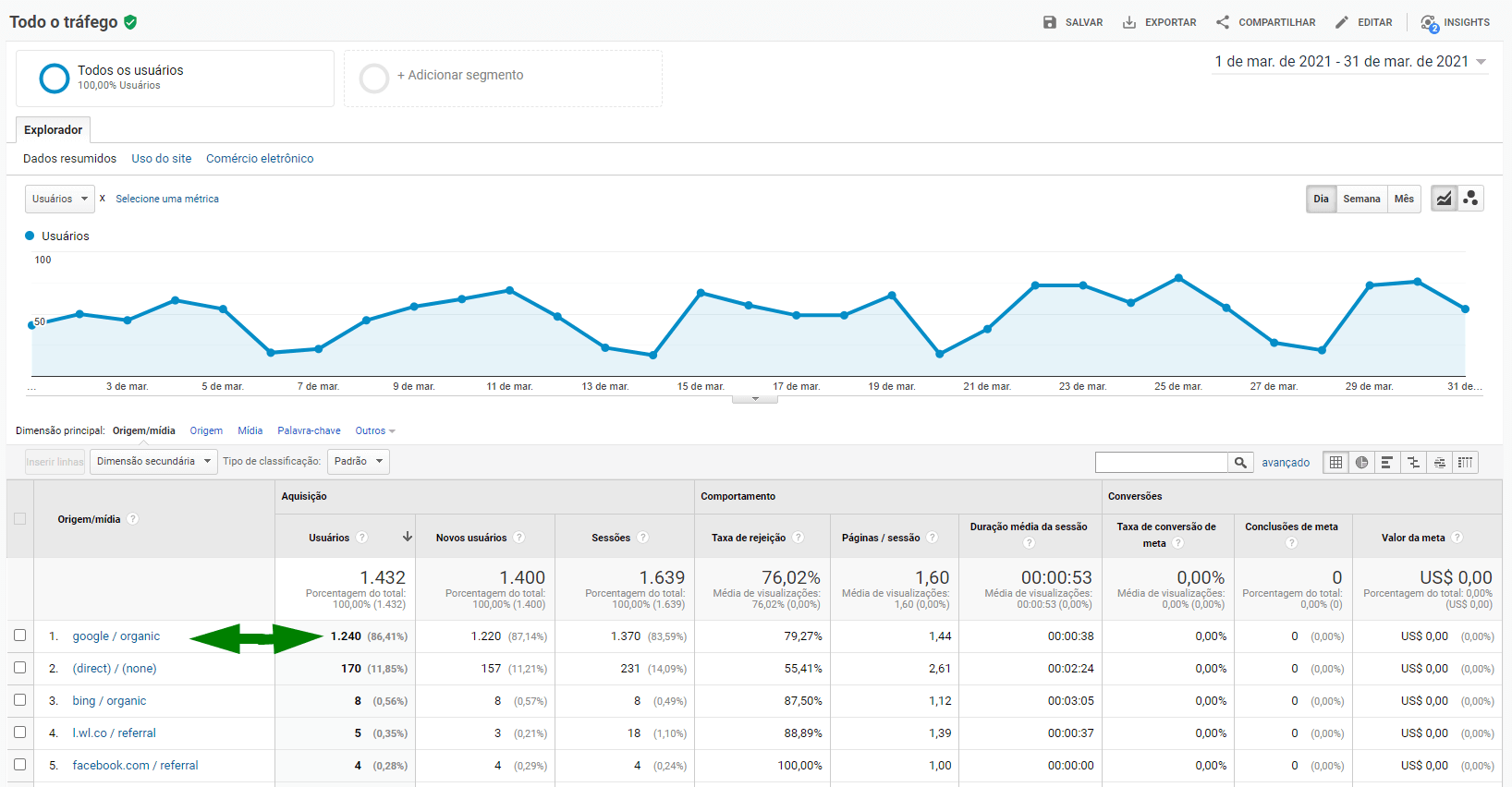The width and height of the screenshot is (1512, 787).
Task: Choose Mídia as primary dimension
Action: (x=250, y=431)
